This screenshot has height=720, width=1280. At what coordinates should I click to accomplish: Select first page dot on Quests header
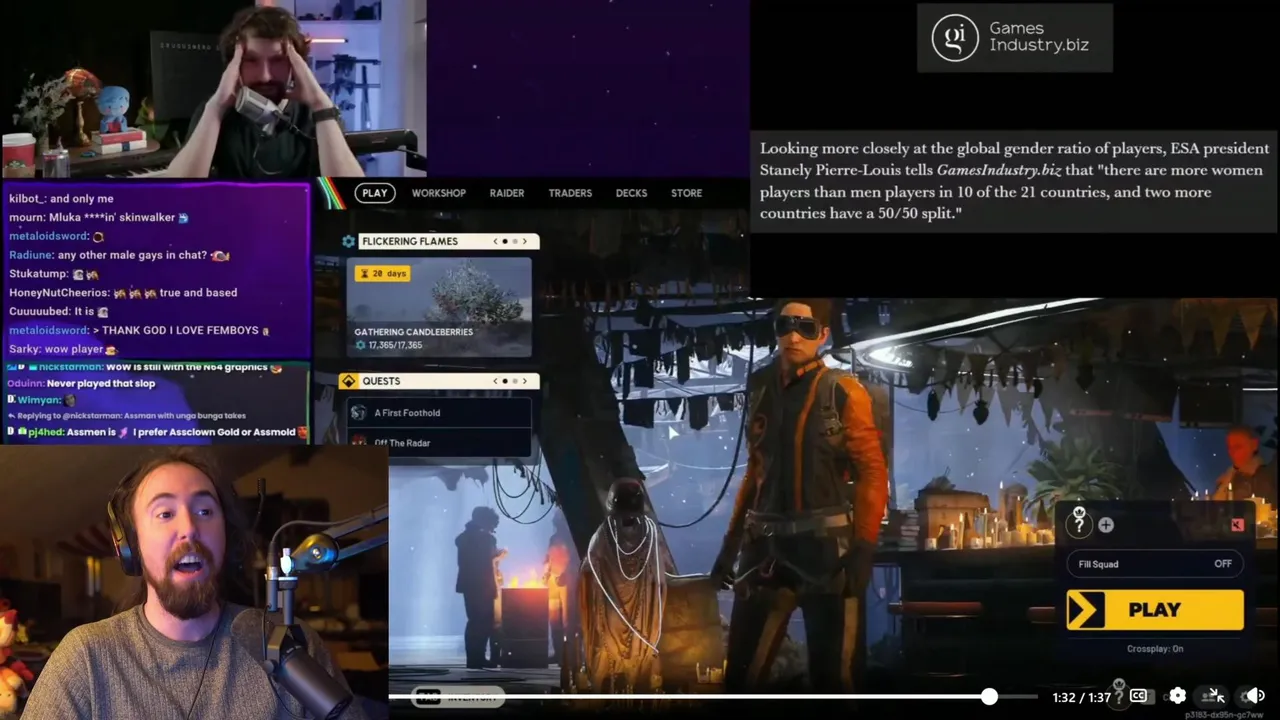pos(505,381)
